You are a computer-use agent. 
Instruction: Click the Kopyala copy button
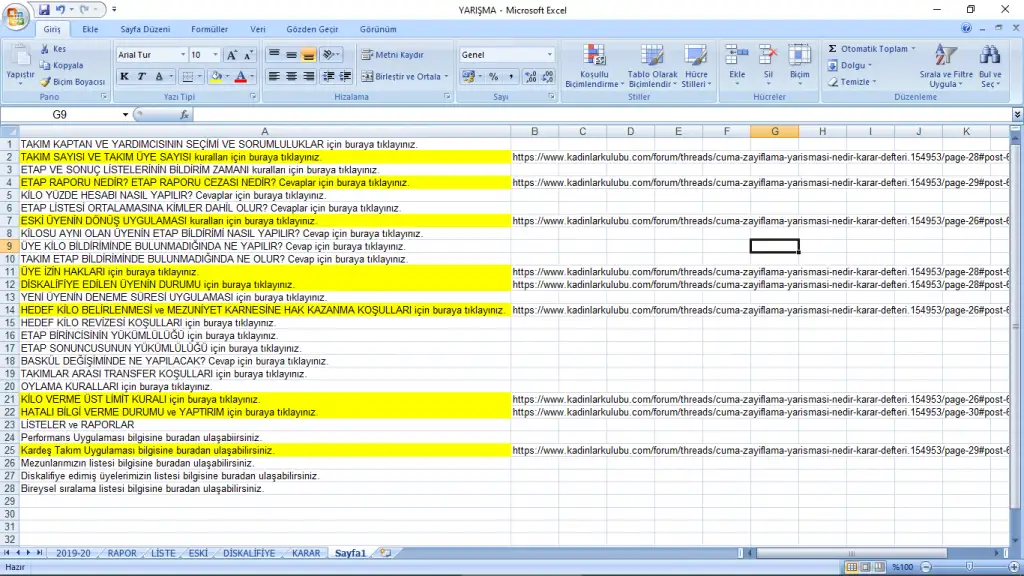pyautogui.click(x=60, y=66)
